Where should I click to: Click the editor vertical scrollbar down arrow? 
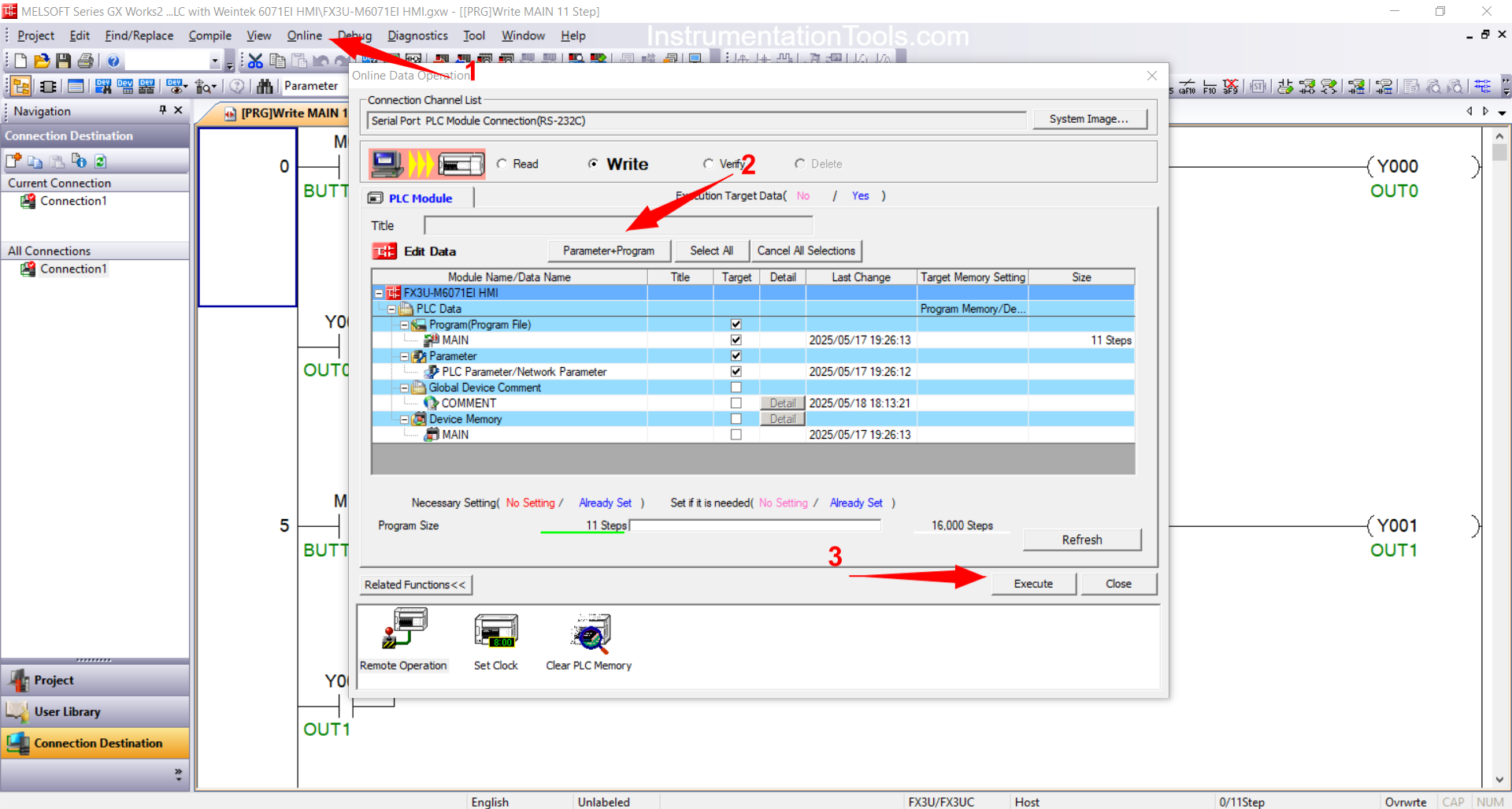coord(1499,780)
